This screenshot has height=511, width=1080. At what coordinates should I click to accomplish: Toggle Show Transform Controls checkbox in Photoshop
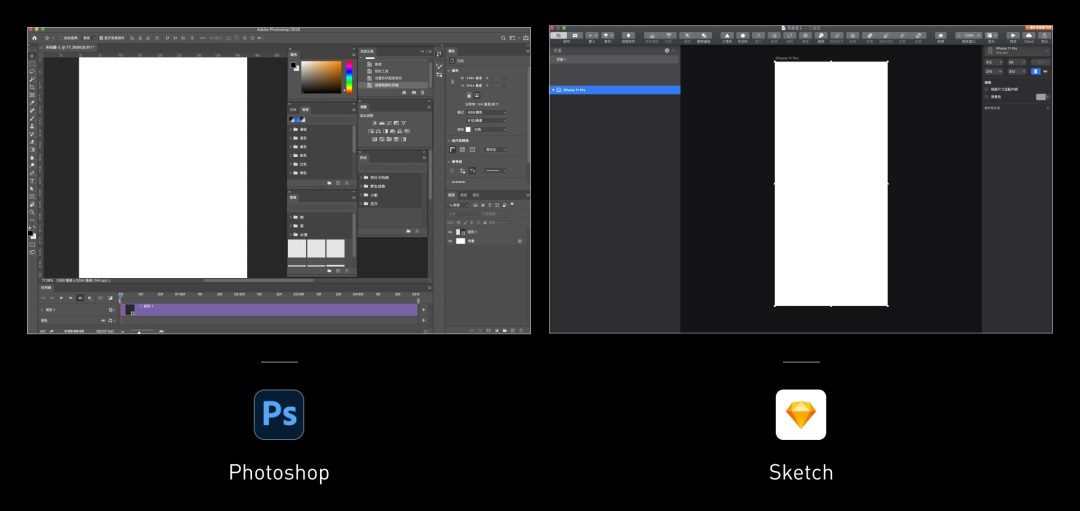point(101,38)
